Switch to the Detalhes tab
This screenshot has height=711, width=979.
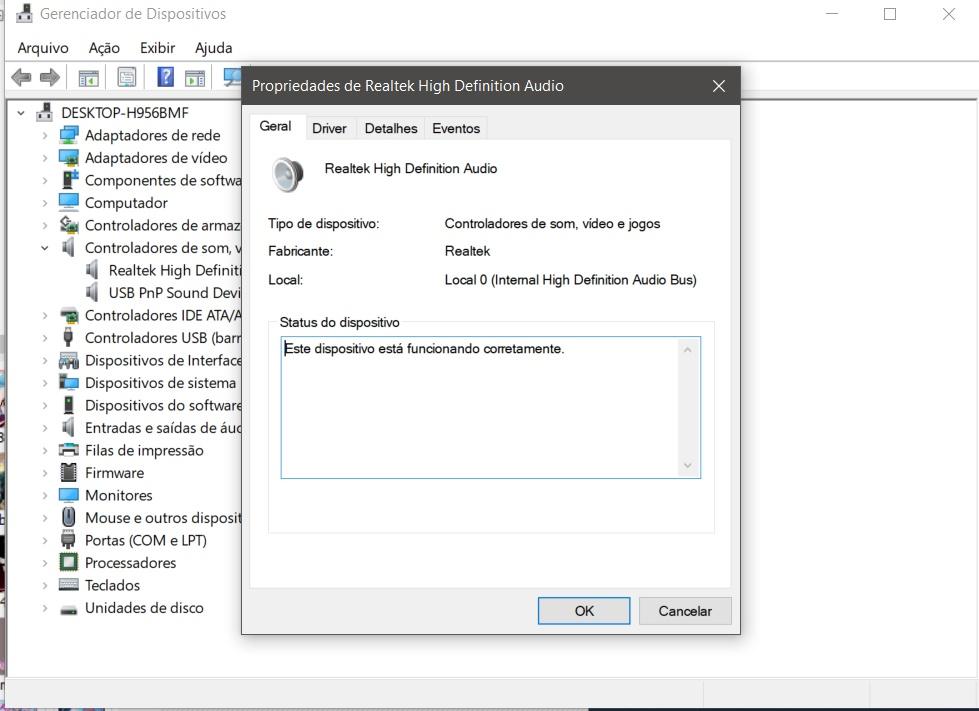(391, 128)
